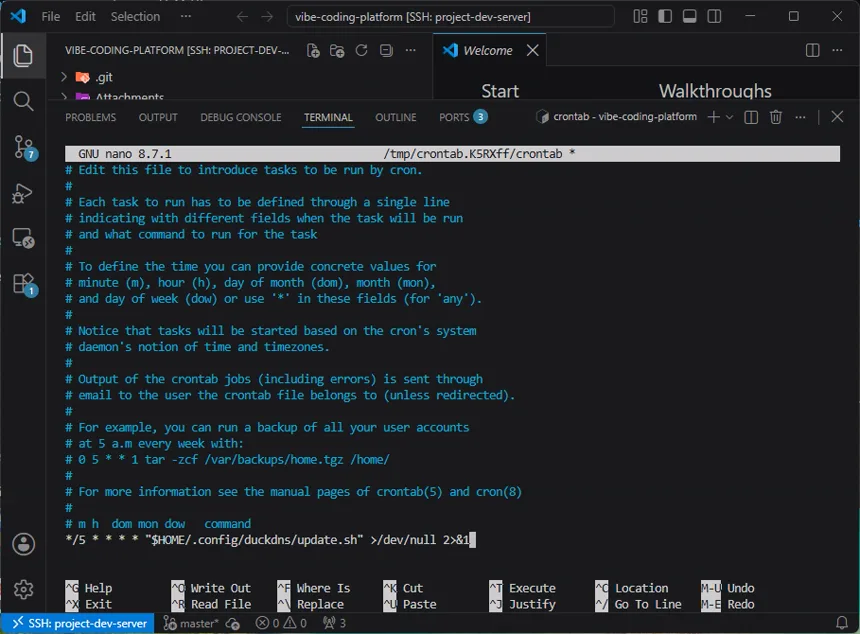860x634 pixels.
Task: Select the Welcome editor tab
Action: (x=488, y=50)
